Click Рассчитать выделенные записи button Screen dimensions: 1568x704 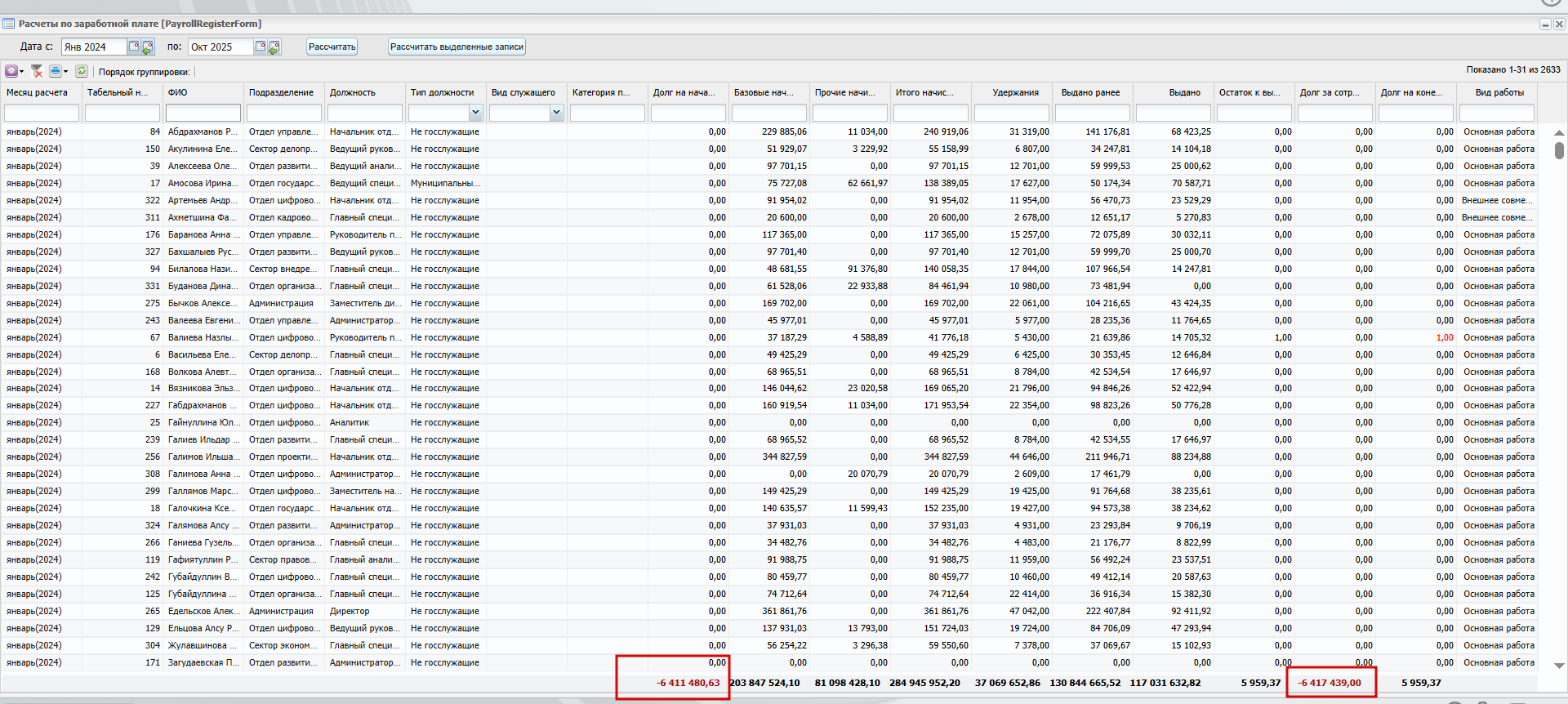[457, 47]
